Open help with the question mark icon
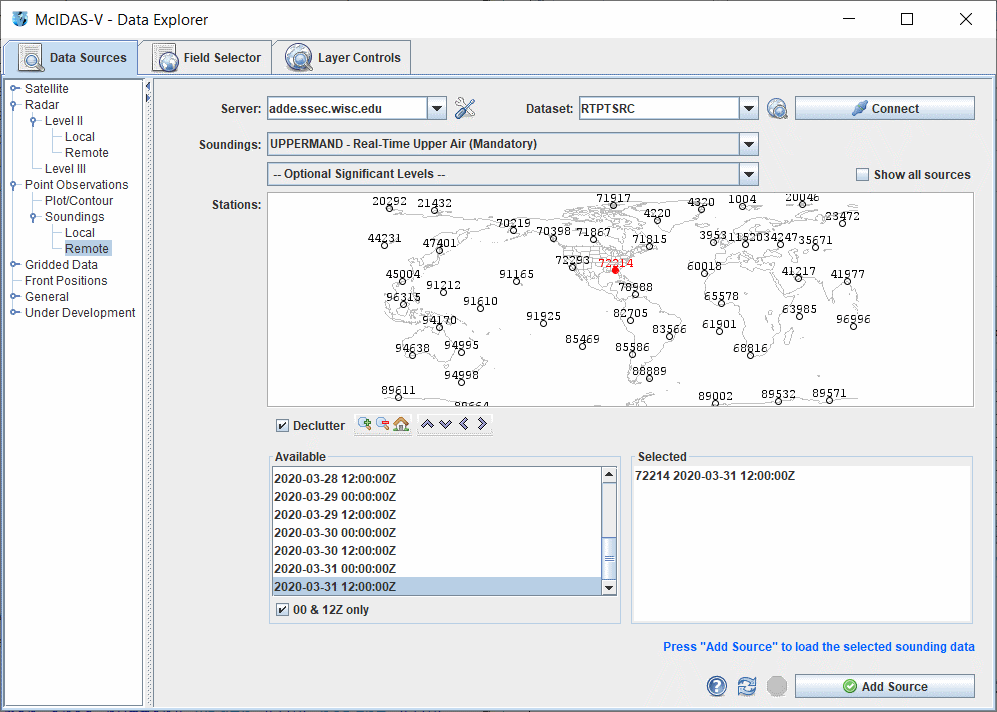The image size is (997, 712). pos(716,686)
